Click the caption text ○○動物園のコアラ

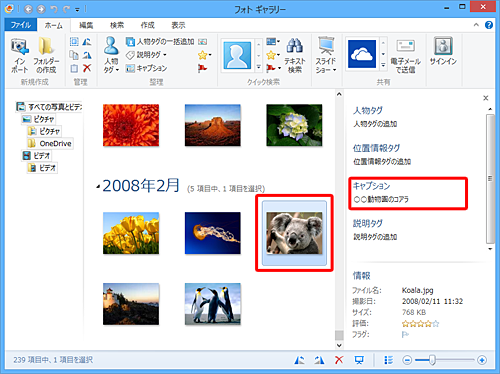[381, 199]
